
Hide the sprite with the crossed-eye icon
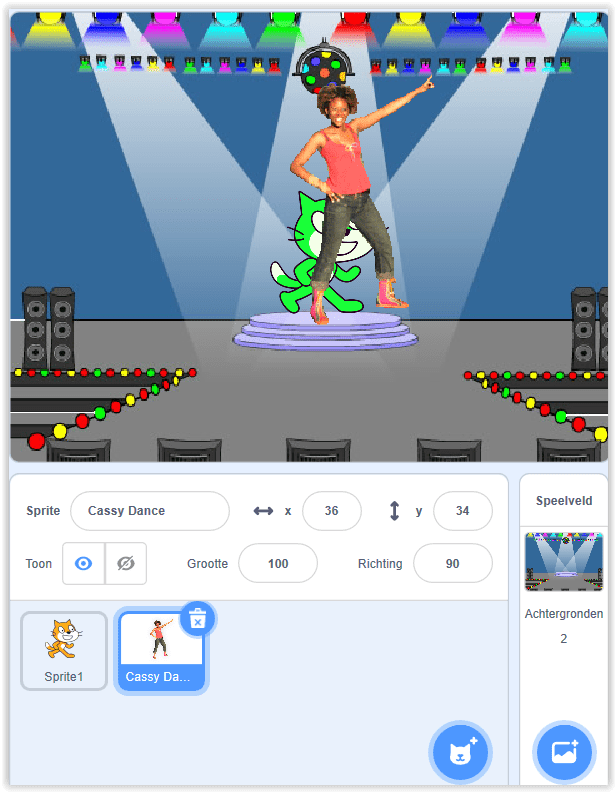pyautogui.click(x=126, y=563)
